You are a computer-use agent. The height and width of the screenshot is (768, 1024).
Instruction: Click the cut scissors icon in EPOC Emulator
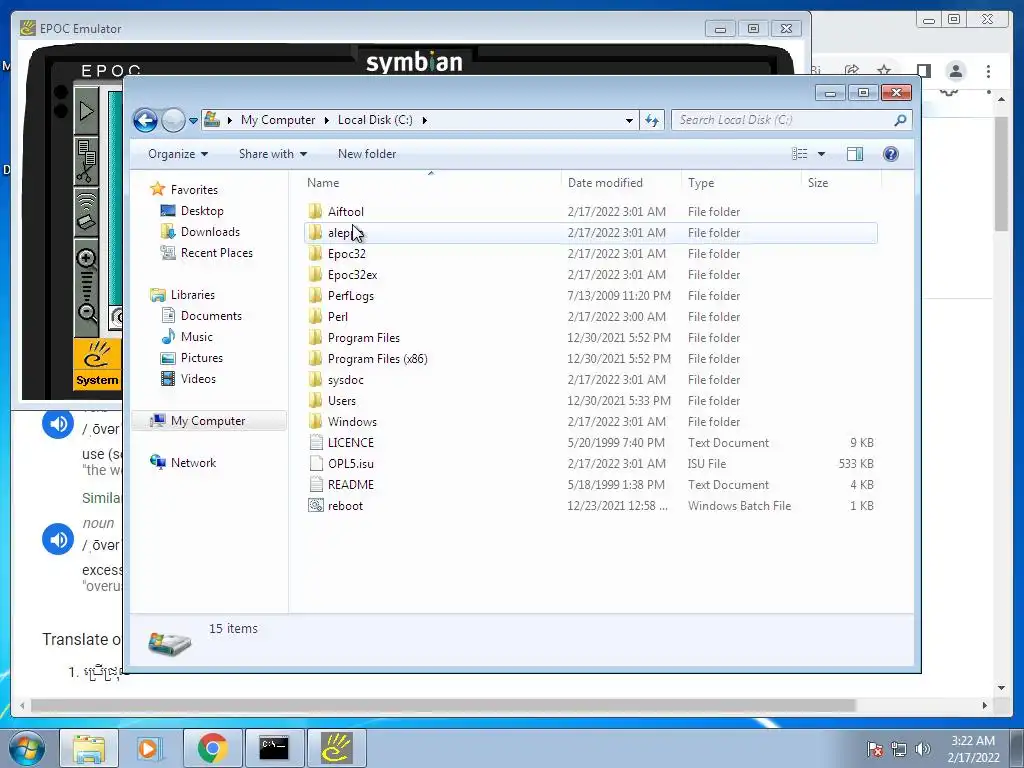86,161
